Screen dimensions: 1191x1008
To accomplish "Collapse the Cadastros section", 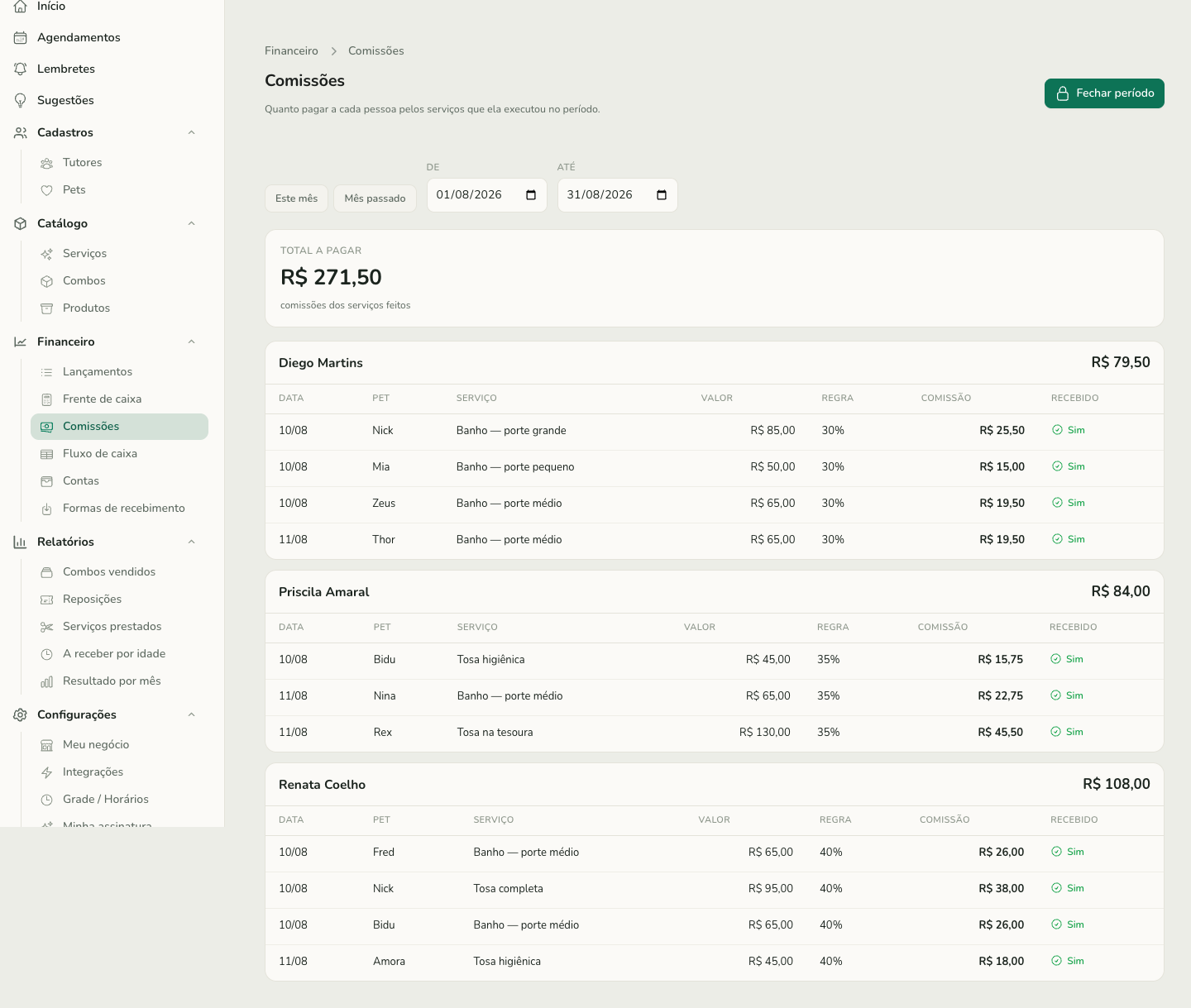I will pyautogui.click(x=192, y=132).
